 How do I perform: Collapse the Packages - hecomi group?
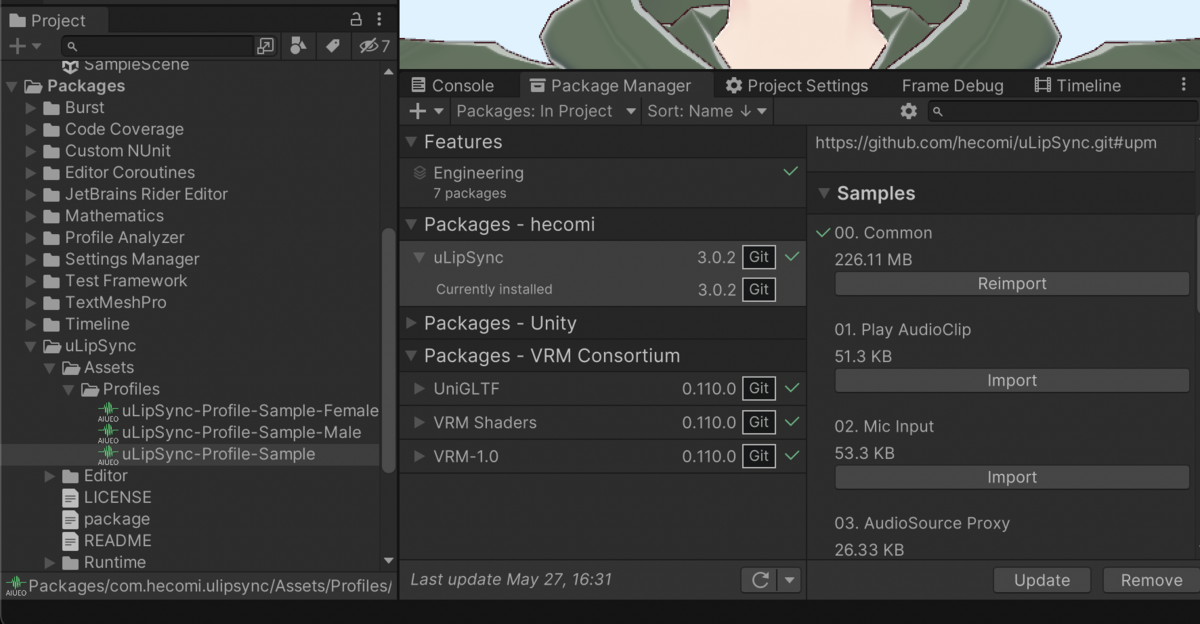411,225
